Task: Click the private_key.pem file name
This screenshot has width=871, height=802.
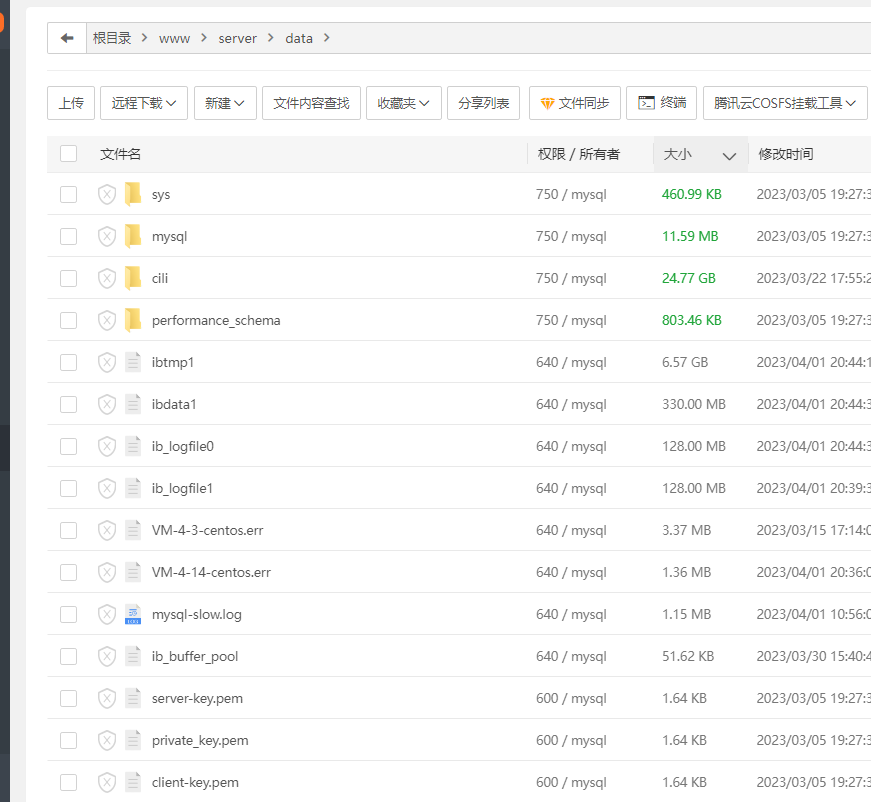Action: point(200,740)
